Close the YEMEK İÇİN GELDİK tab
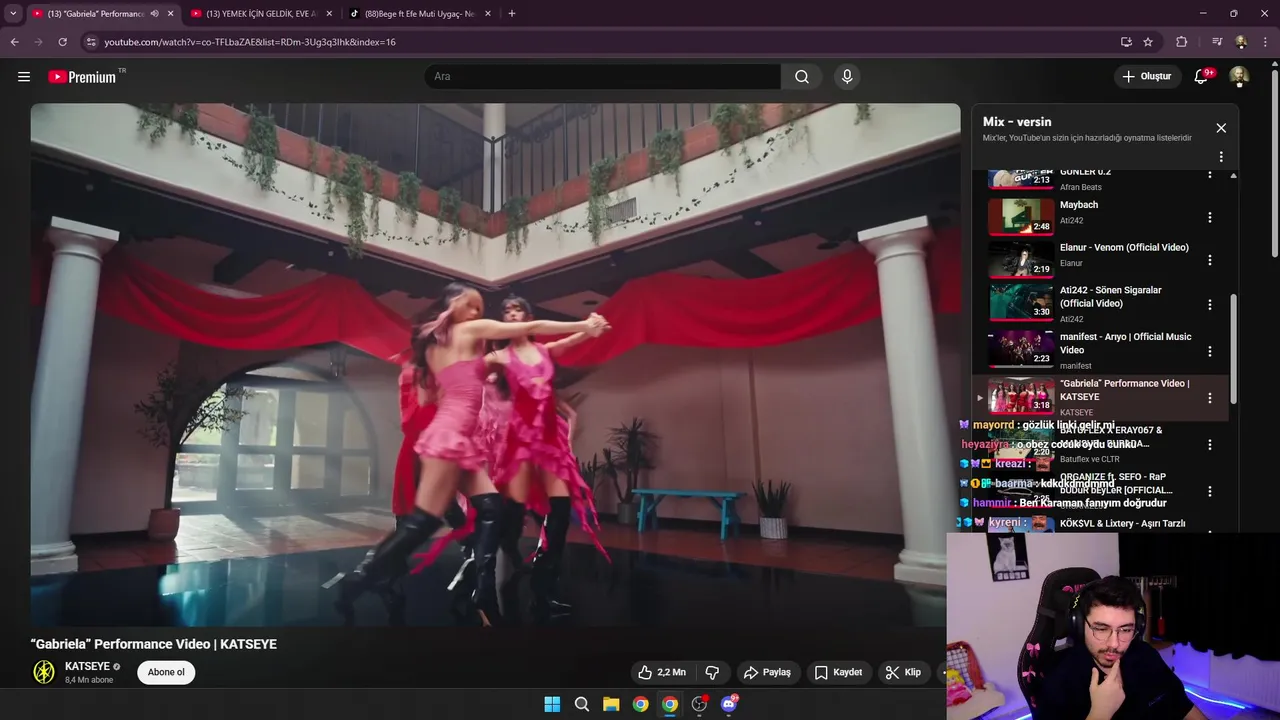This screenshot has width=1280, height=720. pos(329,14)
